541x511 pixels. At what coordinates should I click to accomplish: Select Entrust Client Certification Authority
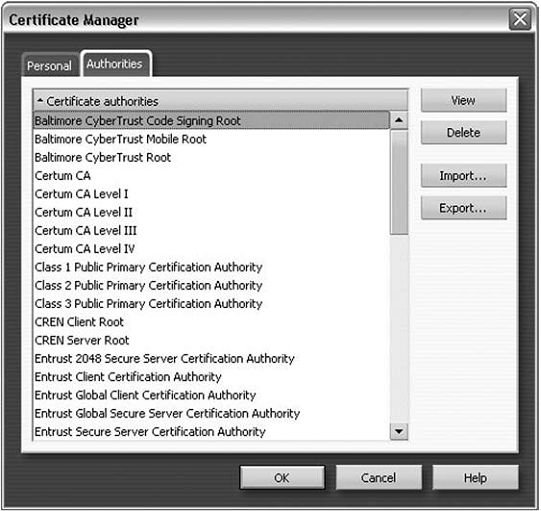click(212, 377)
